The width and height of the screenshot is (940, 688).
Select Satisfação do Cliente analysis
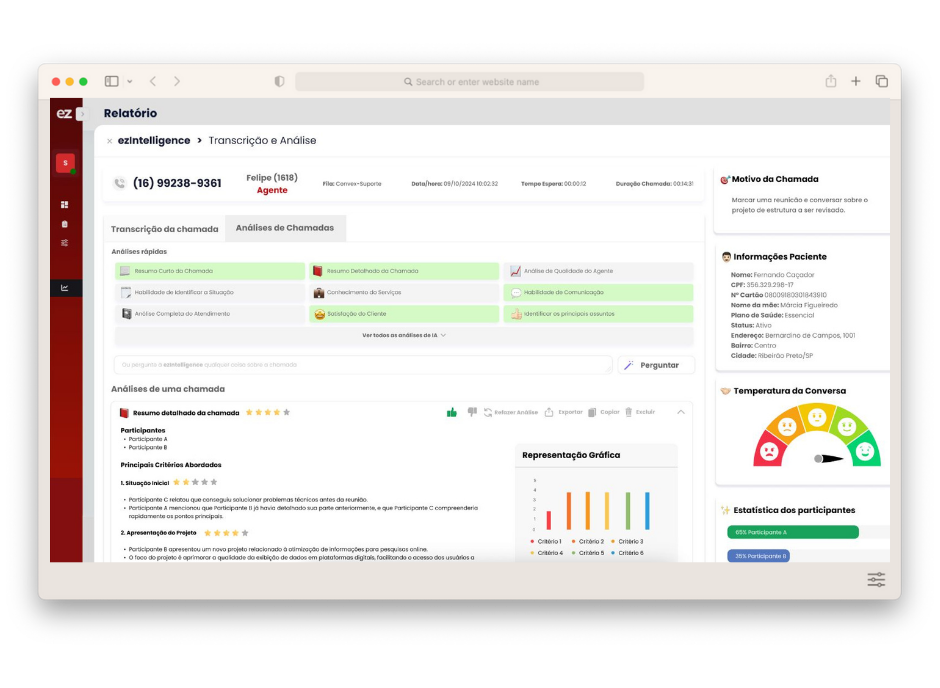click(404, 313)
